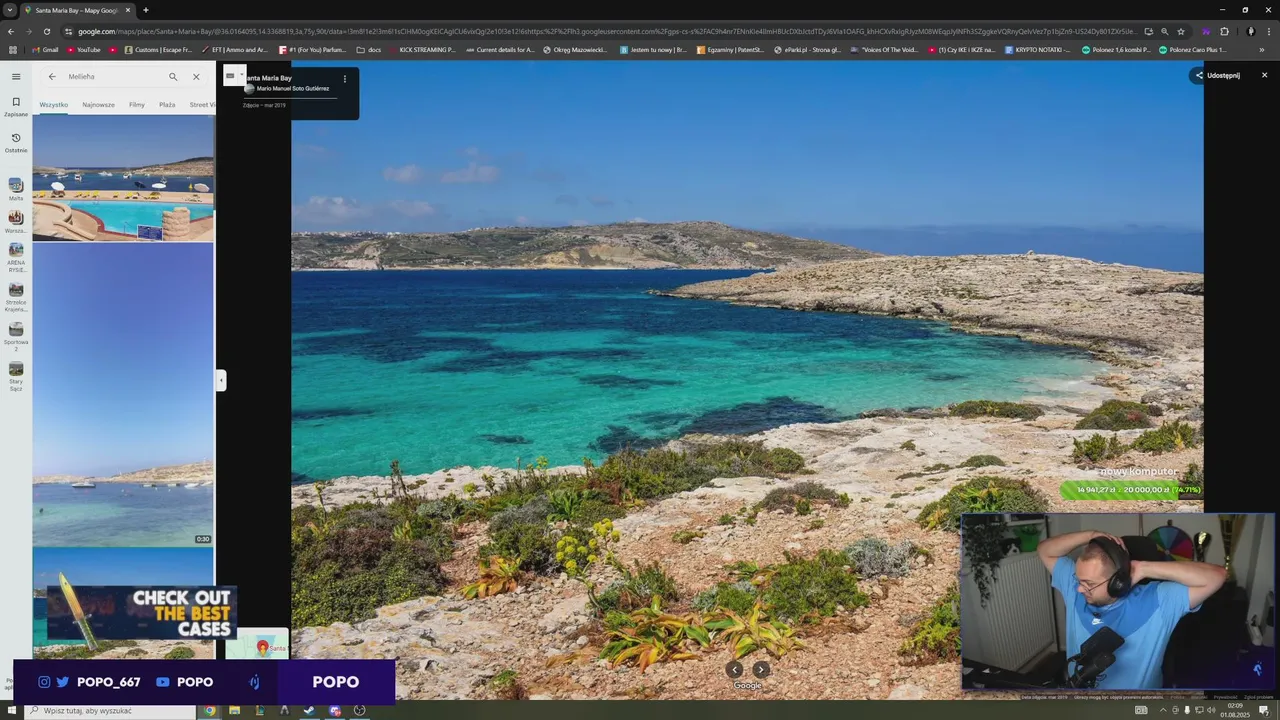Image resolution: width=1280 pixels, height=720 pixels.
Task: Open the Sportowa 2 recent place shortcut
Action: [16, 336]
